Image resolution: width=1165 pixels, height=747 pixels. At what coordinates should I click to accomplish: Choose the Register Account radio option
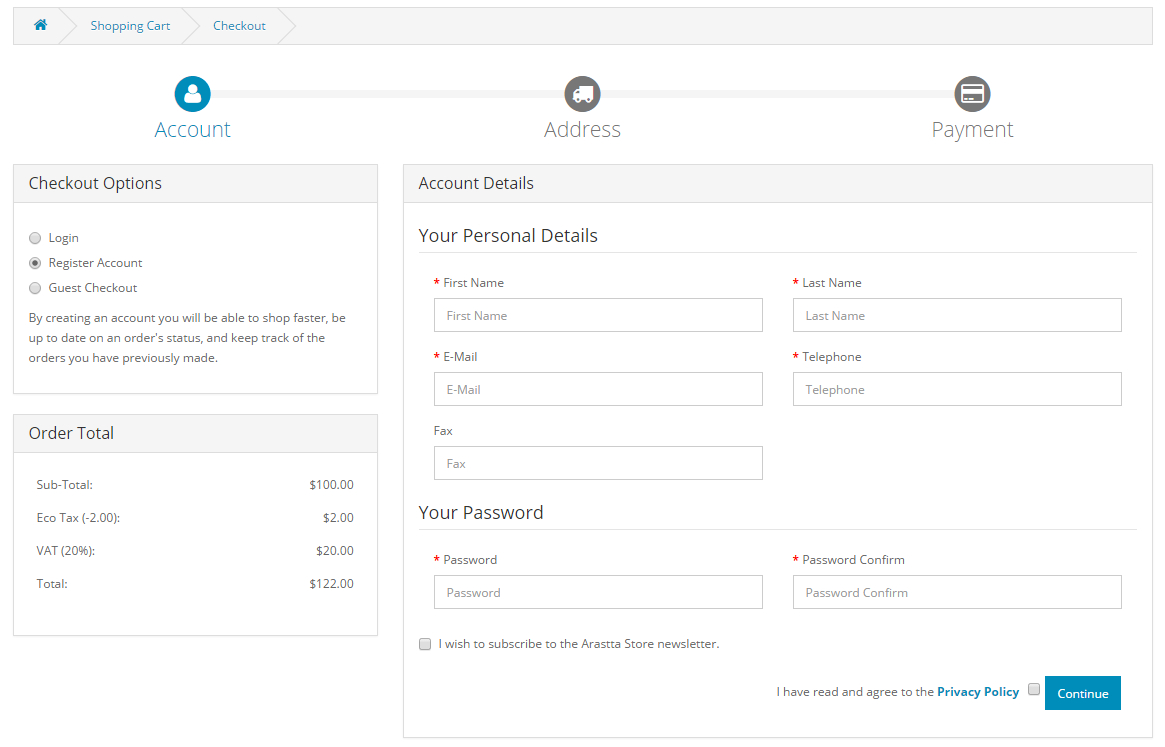coord(35,263)
